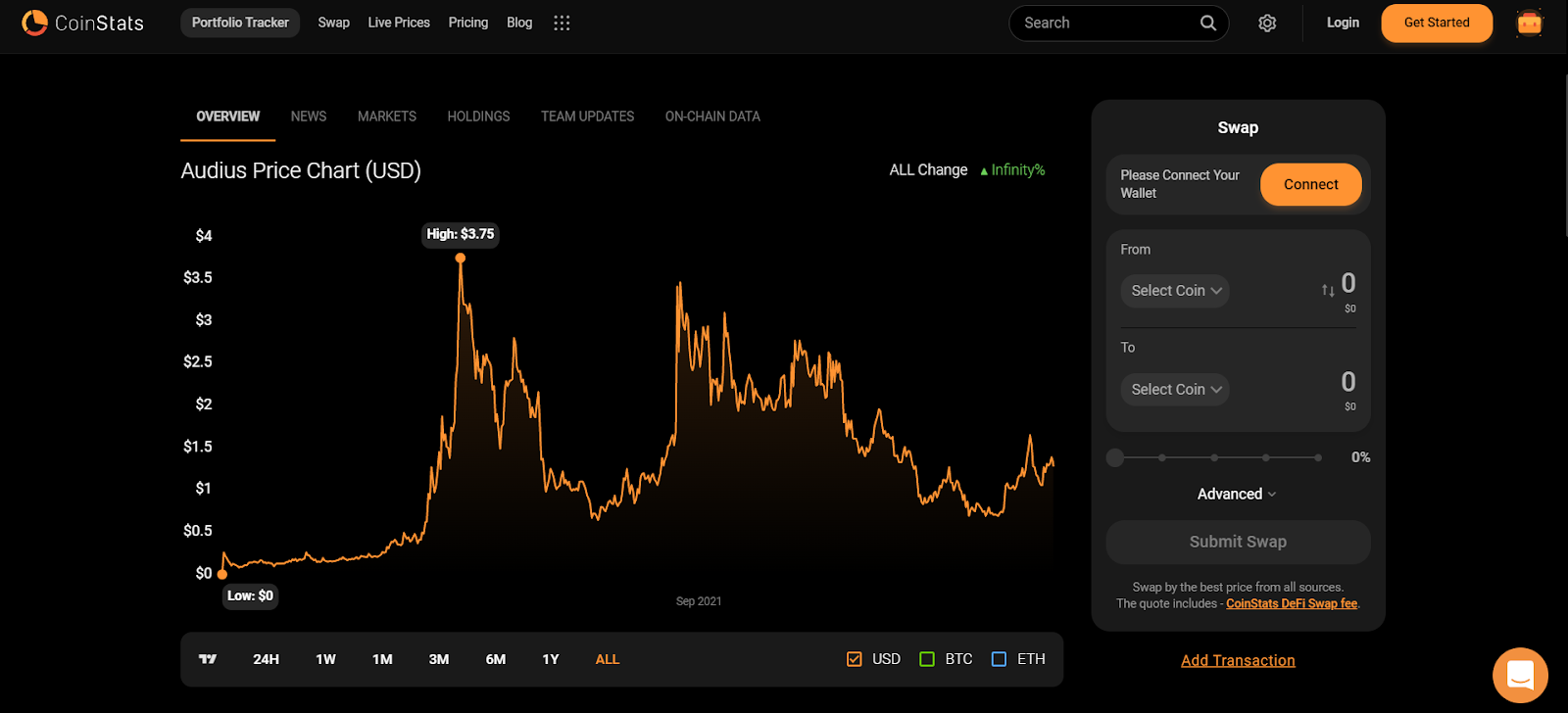Screen dimensions: 1568x713
Task: Click the To amount field showing 0
Action: point(1348,381)
